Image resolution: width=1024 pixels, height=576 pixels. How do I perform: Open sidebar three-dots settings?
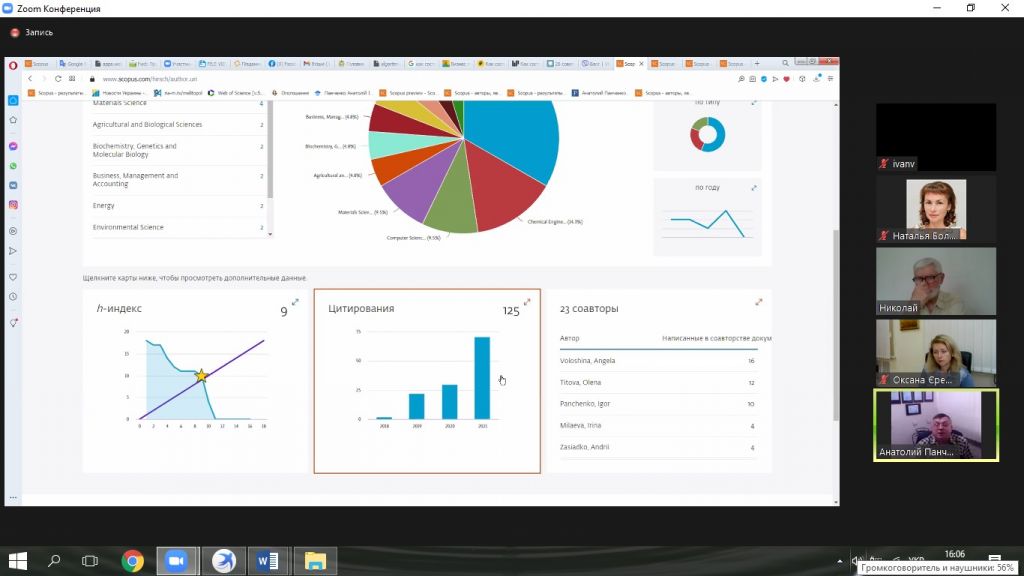(x=13, y=498)
